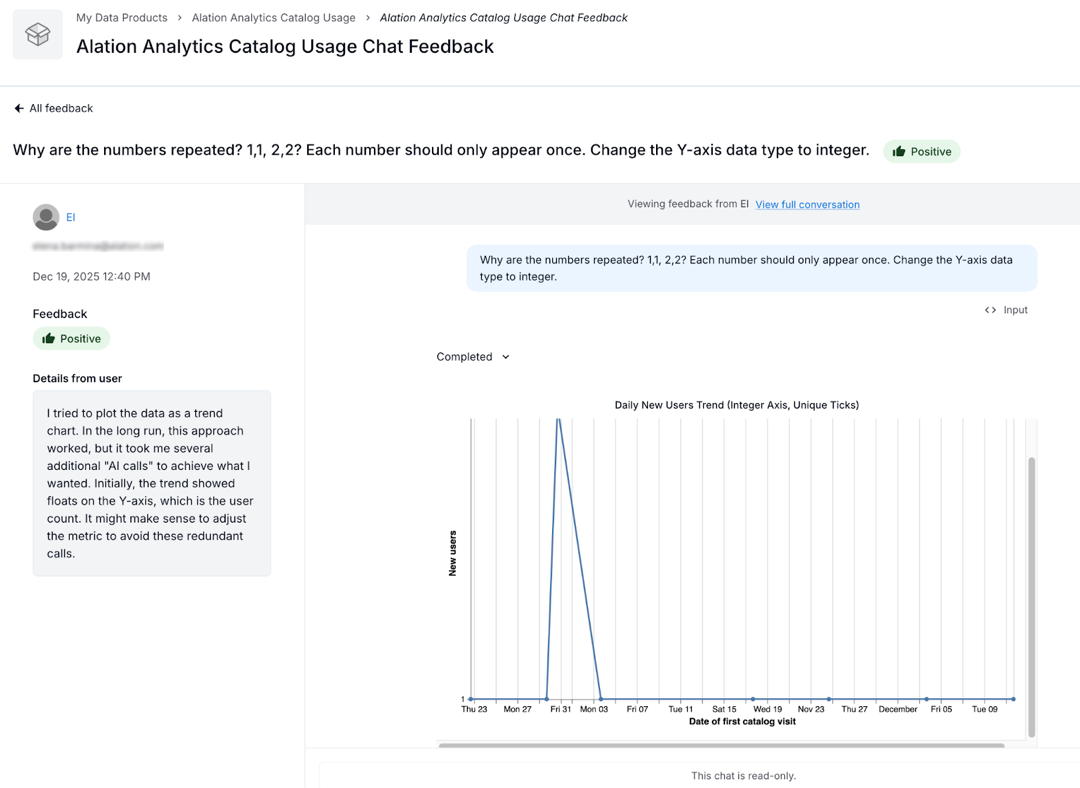Open the View full conversation link

click(807, 204)
